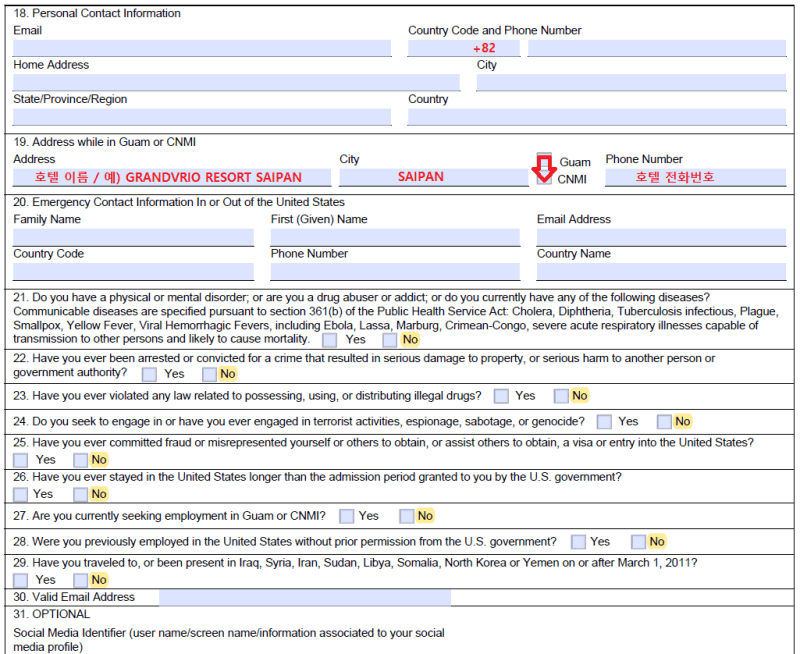Click the State/Province/Region field

click(x=202, y=117)
